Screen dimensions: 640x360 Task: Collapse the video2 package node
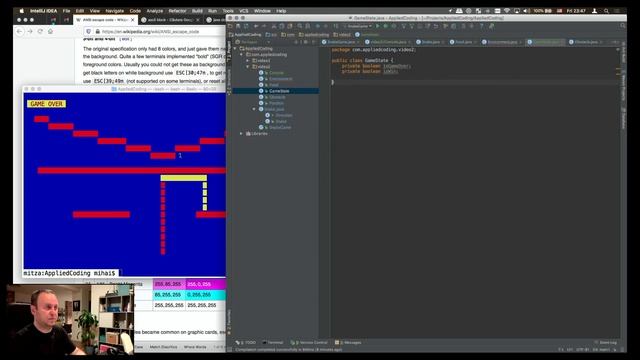248,67
